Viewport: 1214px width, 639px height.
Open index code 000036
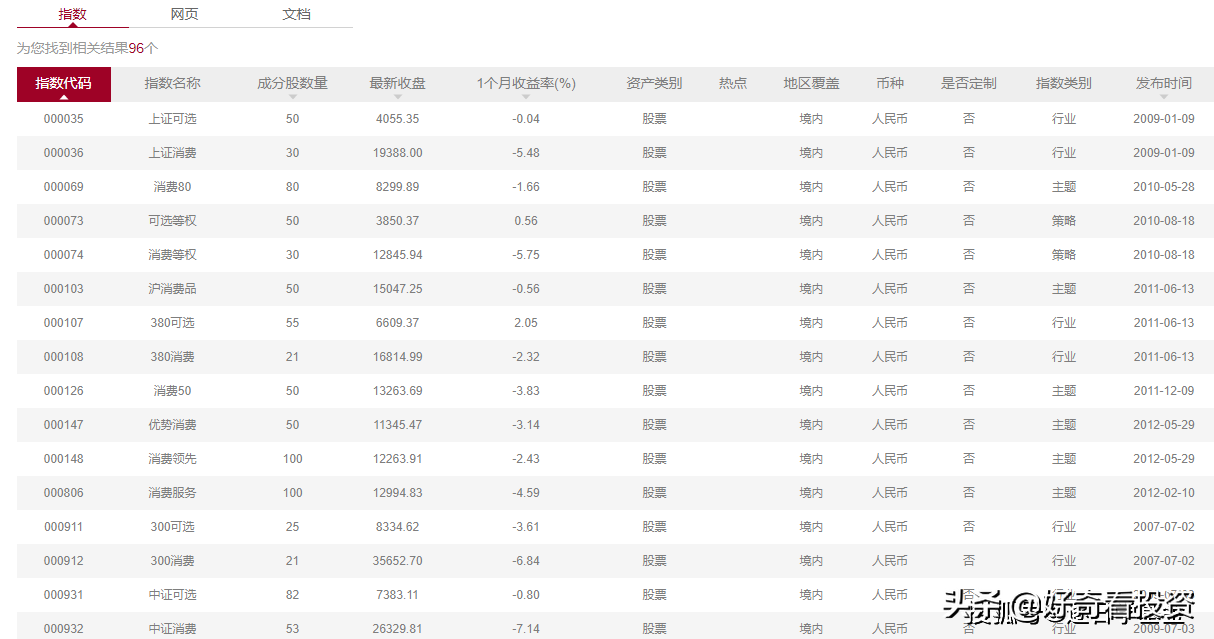tap(63, 153)
